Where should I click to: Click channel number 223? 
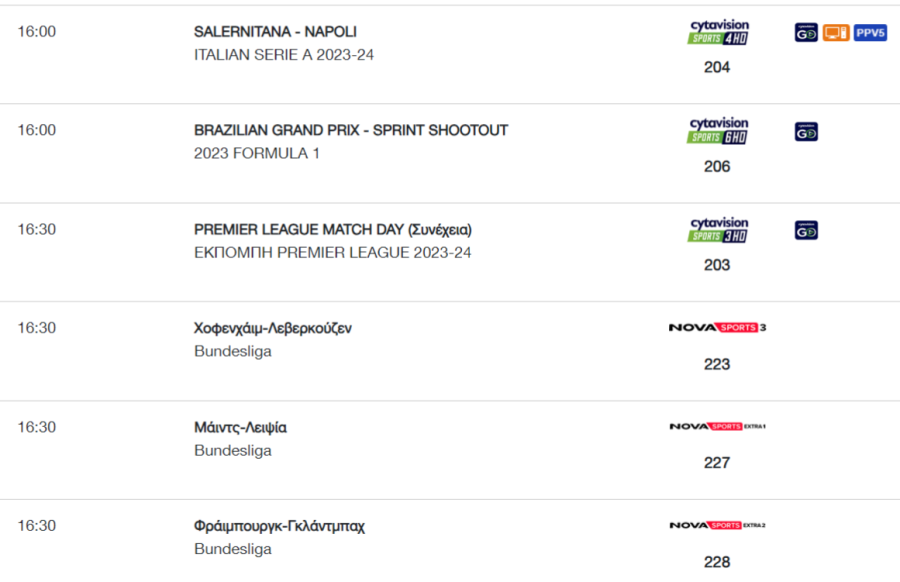717,364
